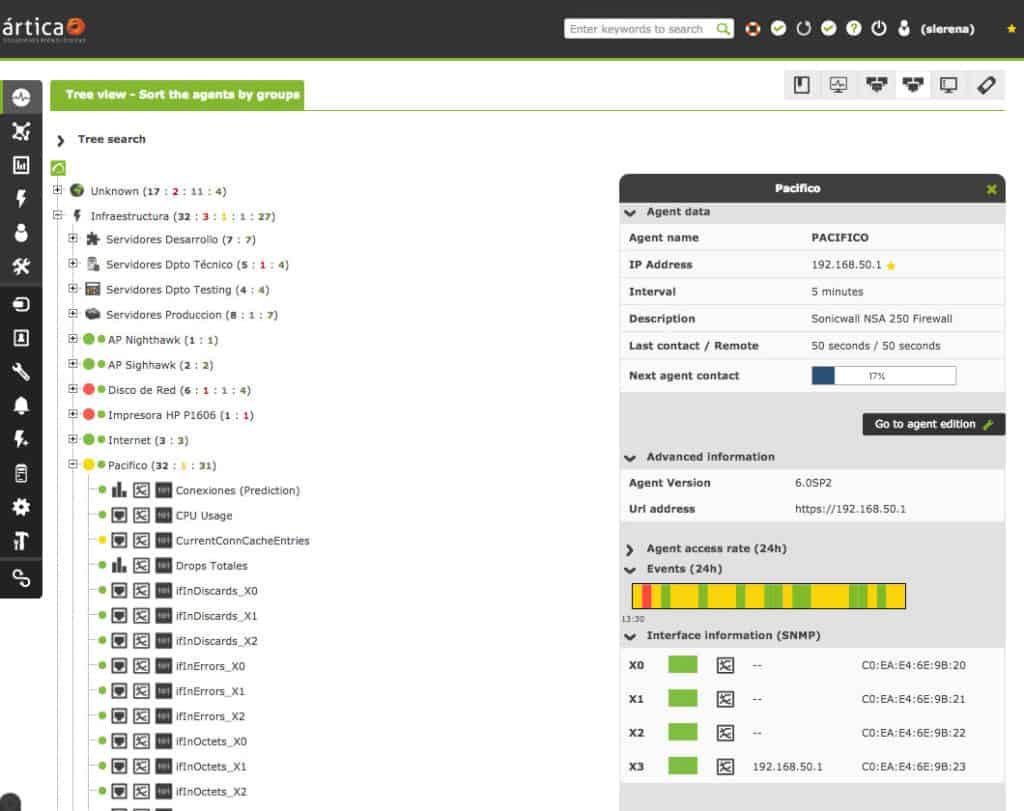Click the green home icon above the tree
Image resolution: width=1024 pixels, height=811 pixels.
58,168
